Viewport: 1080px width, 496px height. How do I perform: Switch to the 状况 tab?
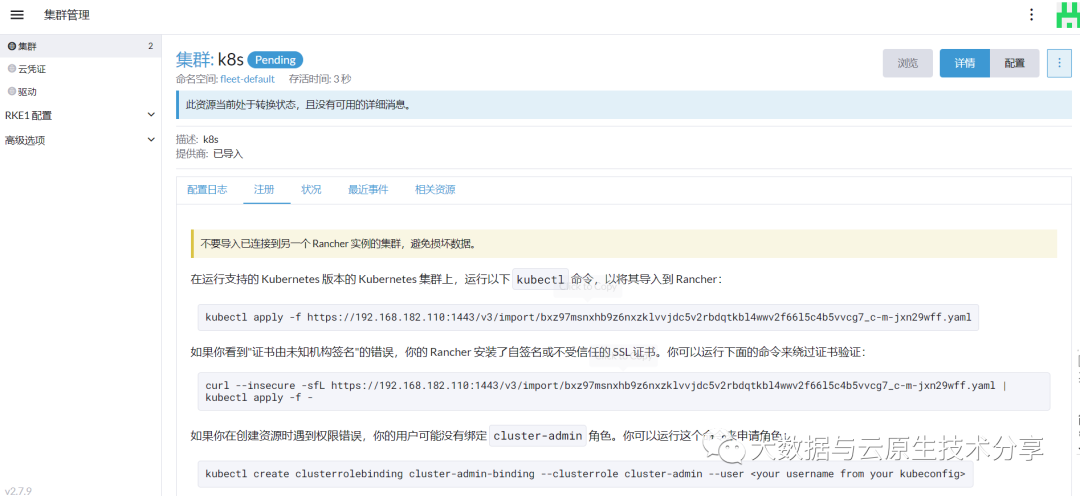pyautogui.click(x=311, y=189)
